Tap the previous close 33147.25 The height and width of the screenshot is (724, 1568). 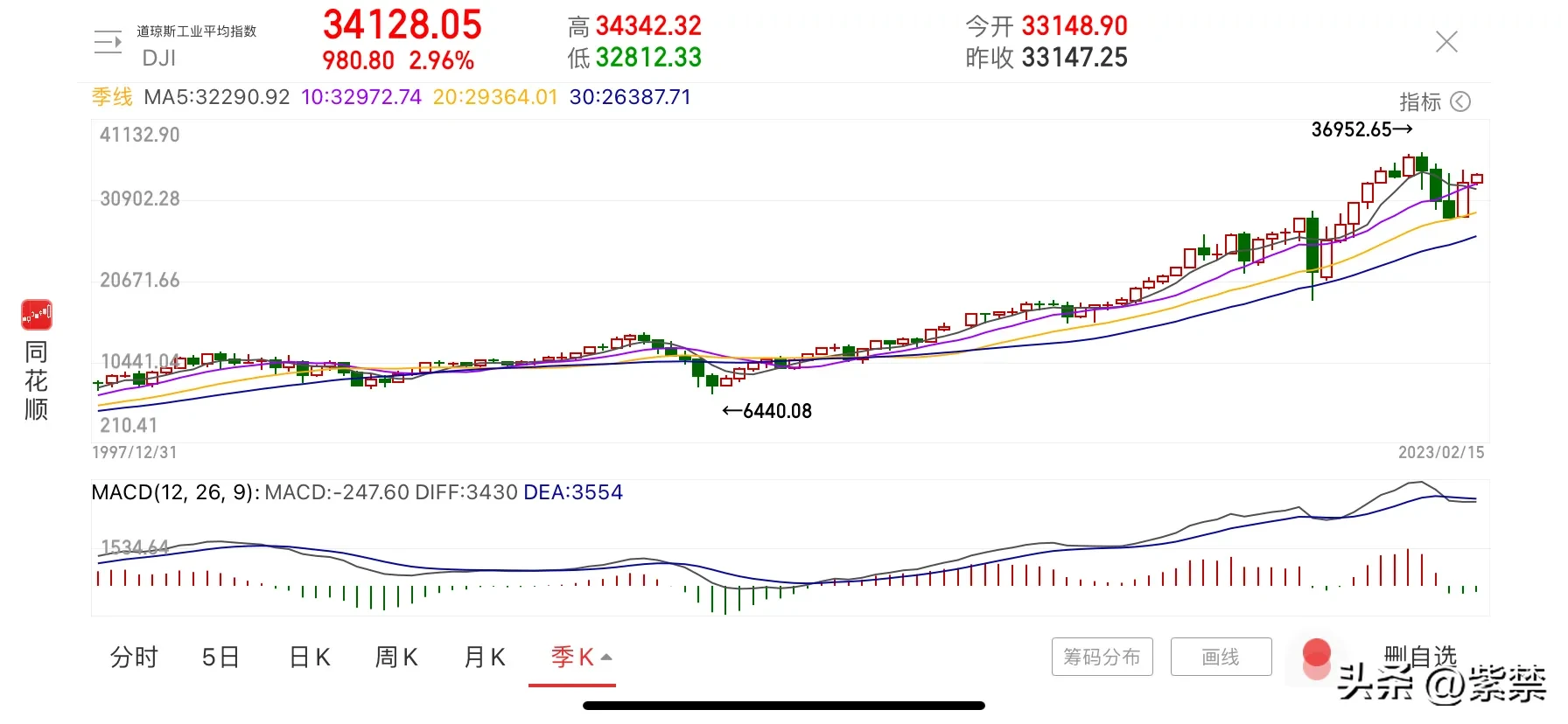coord(1074,58)
